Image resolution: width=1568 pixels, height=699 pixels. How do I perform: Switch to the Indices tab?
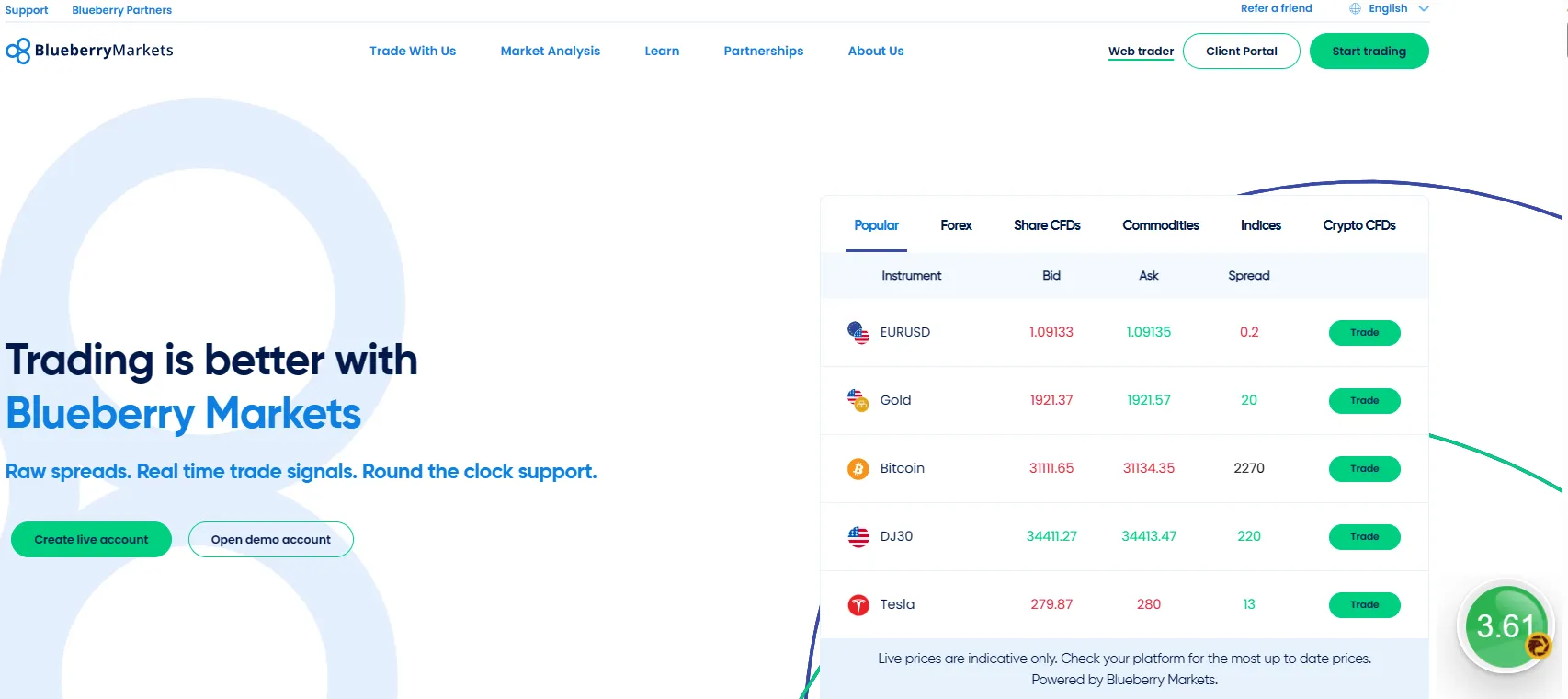1260,225
